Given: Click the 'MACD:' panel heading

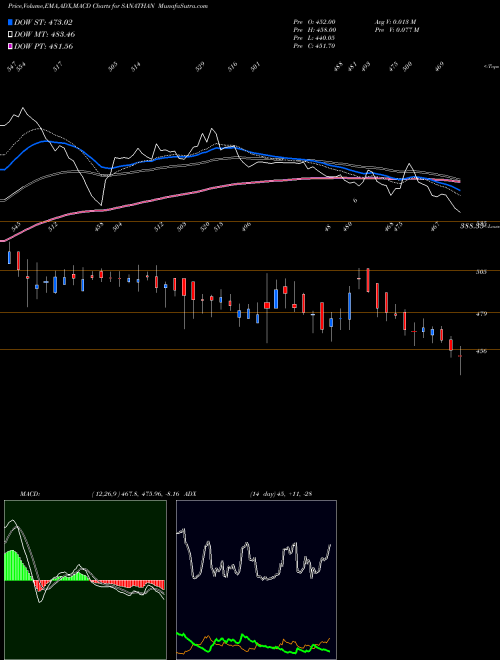Looking at the screenshot, I should point(30,494).
